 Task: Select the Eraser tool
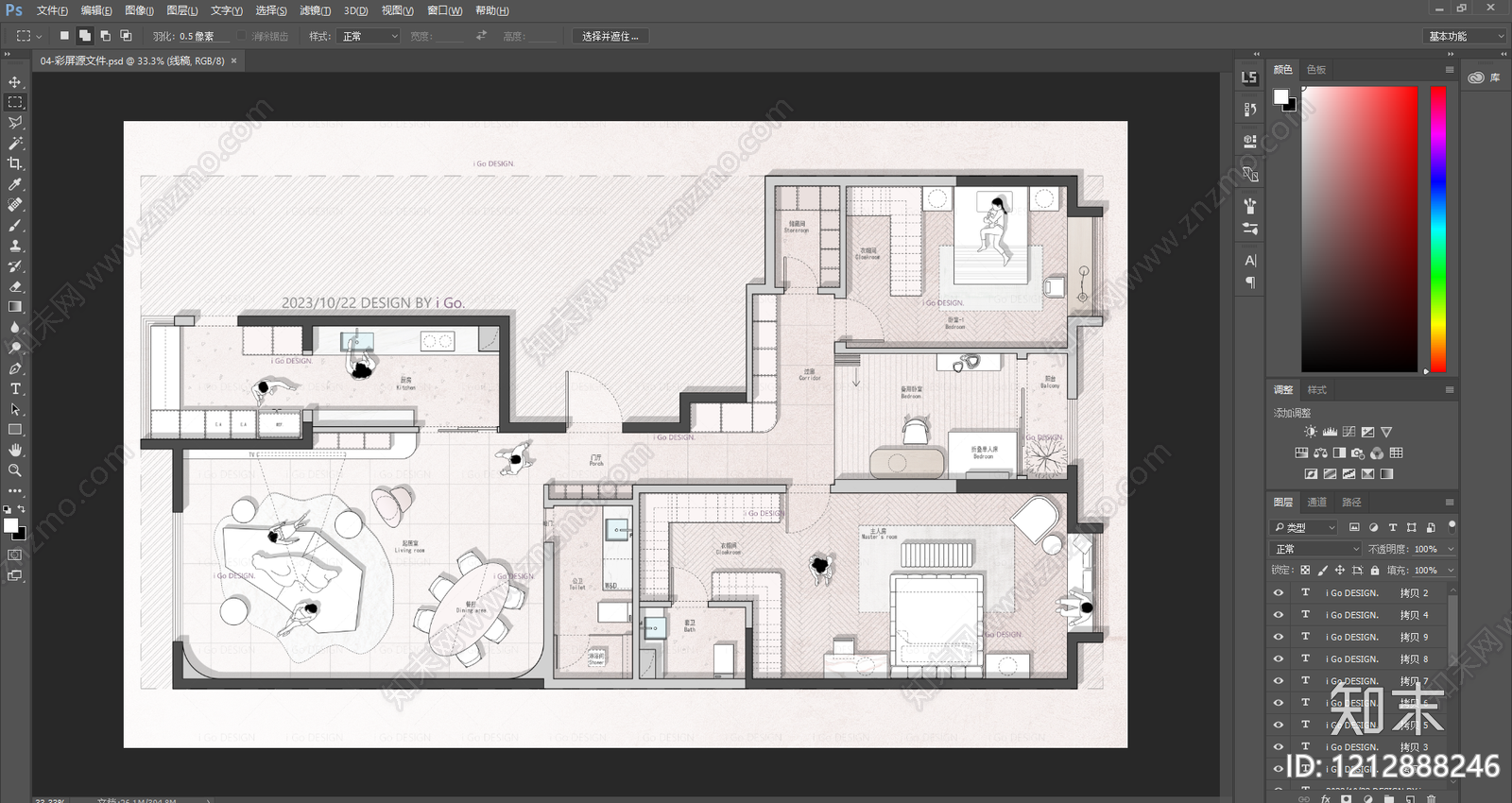click(x=15, y=286)
